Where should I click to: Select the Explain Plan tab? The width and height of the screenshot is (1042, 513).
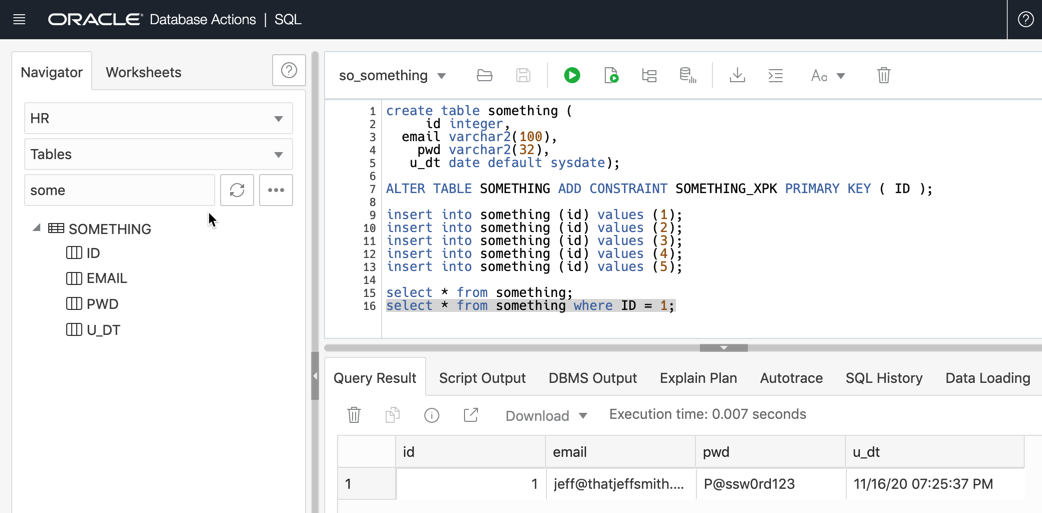tap(698, 378)
